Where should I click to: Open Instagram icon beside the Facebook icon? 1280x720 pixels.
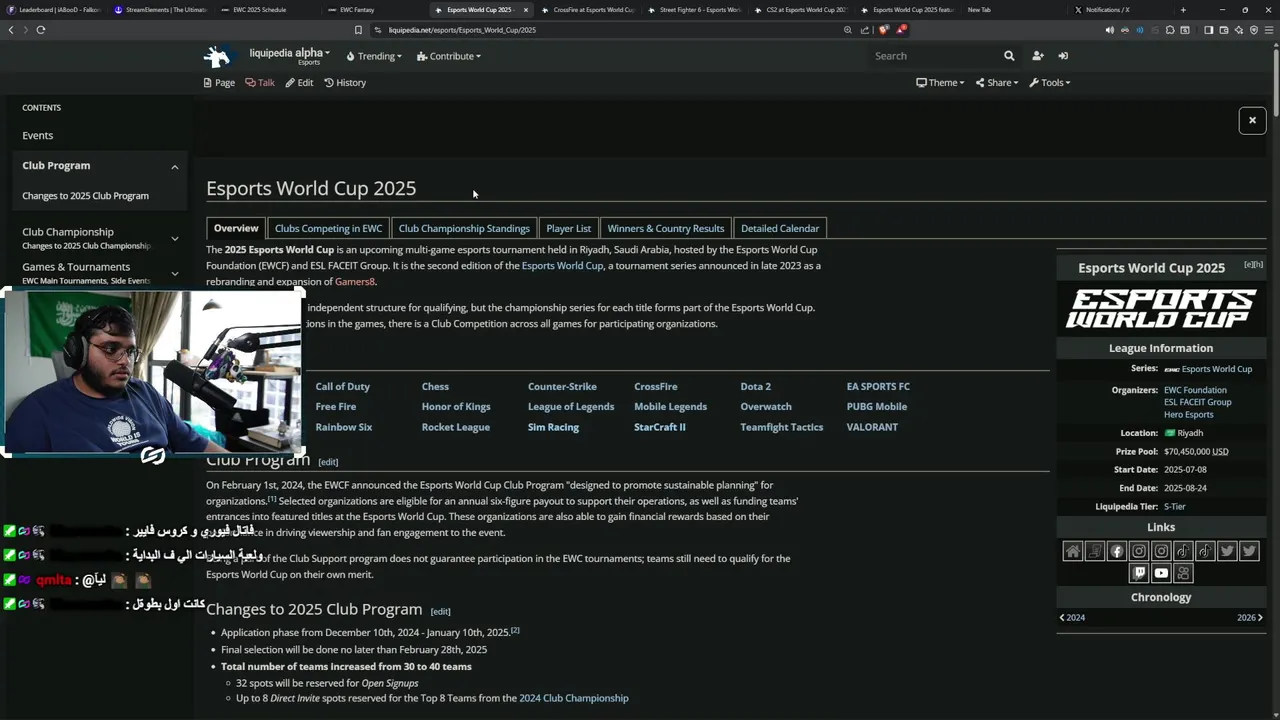click(1139, 551)
